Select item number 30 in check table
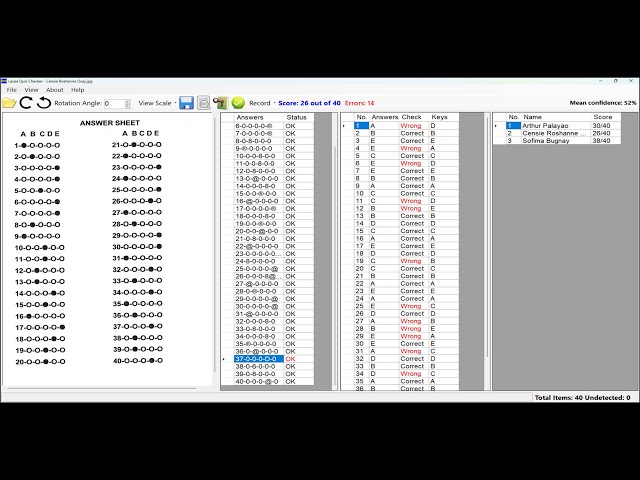The width and height of the screenshot is (640, 480). (x=360, y=344)
